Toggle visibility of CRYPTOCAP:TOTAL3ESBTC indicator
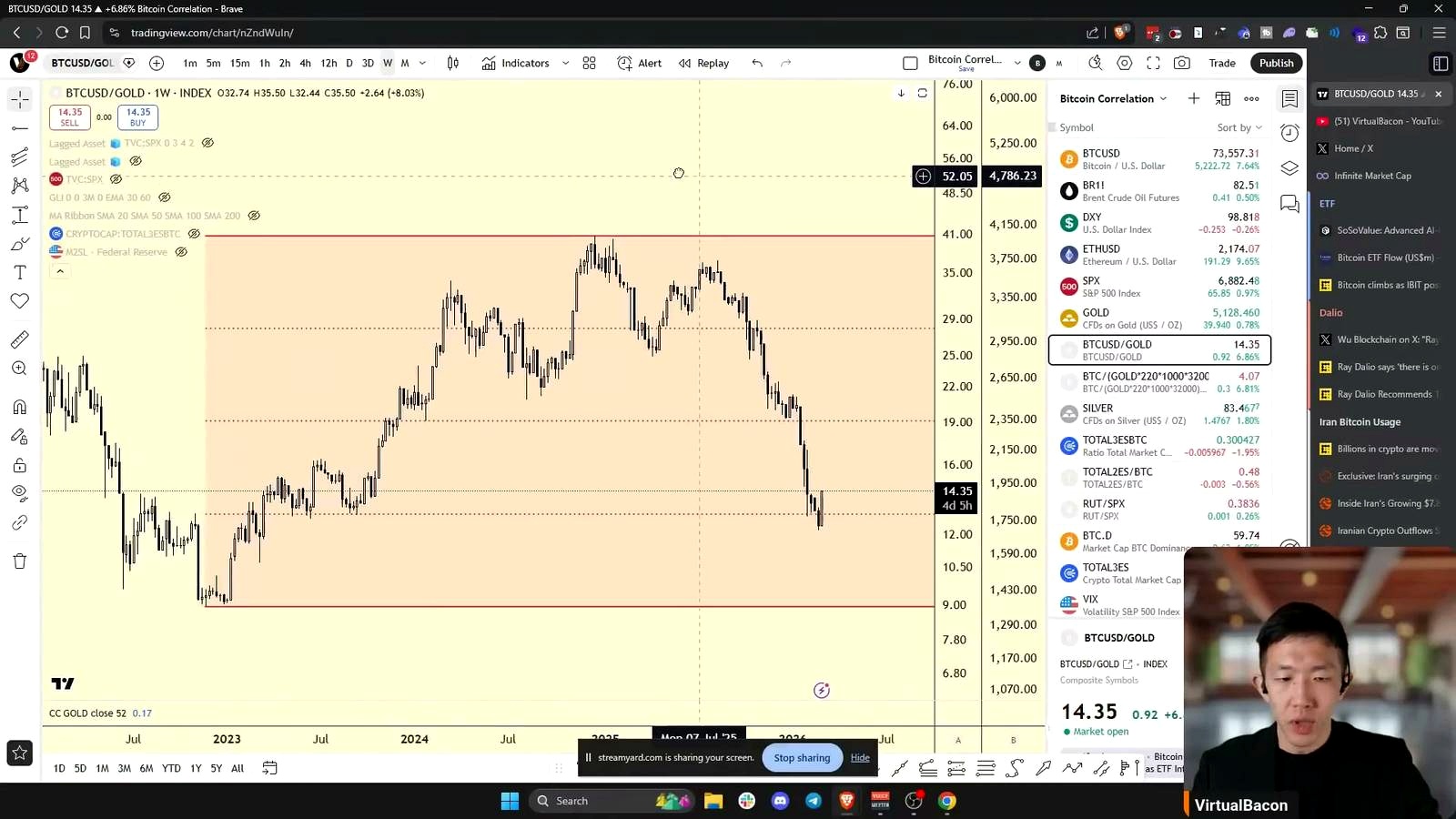The height and width of the screenshot is (819, 1456). pos(194,234)
